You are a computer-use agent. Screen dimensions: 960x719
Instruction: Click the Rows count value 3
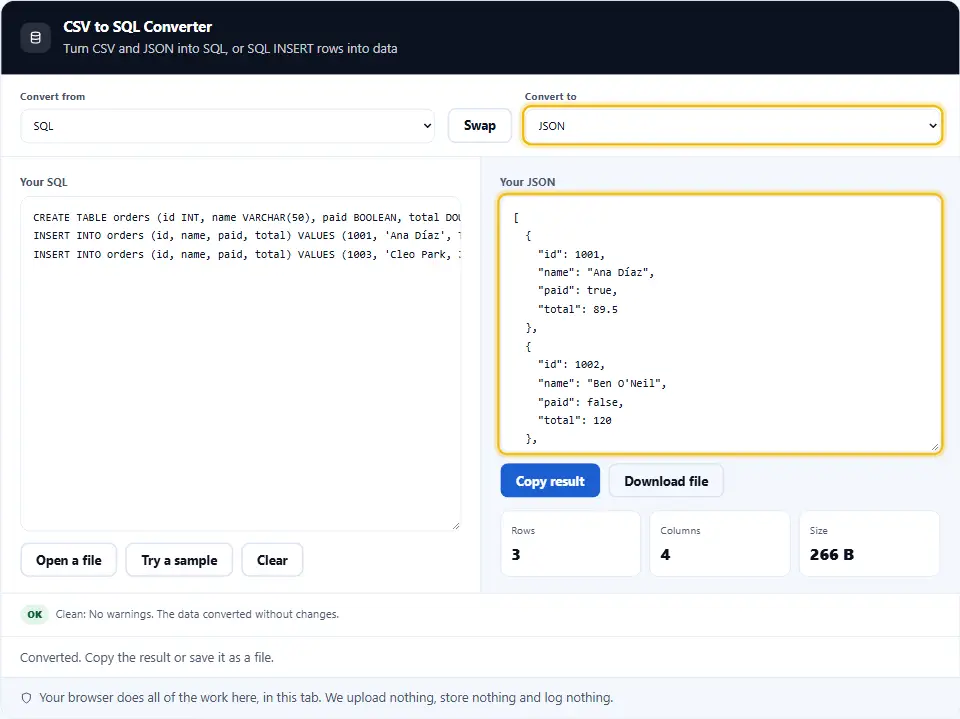point(516,554)
